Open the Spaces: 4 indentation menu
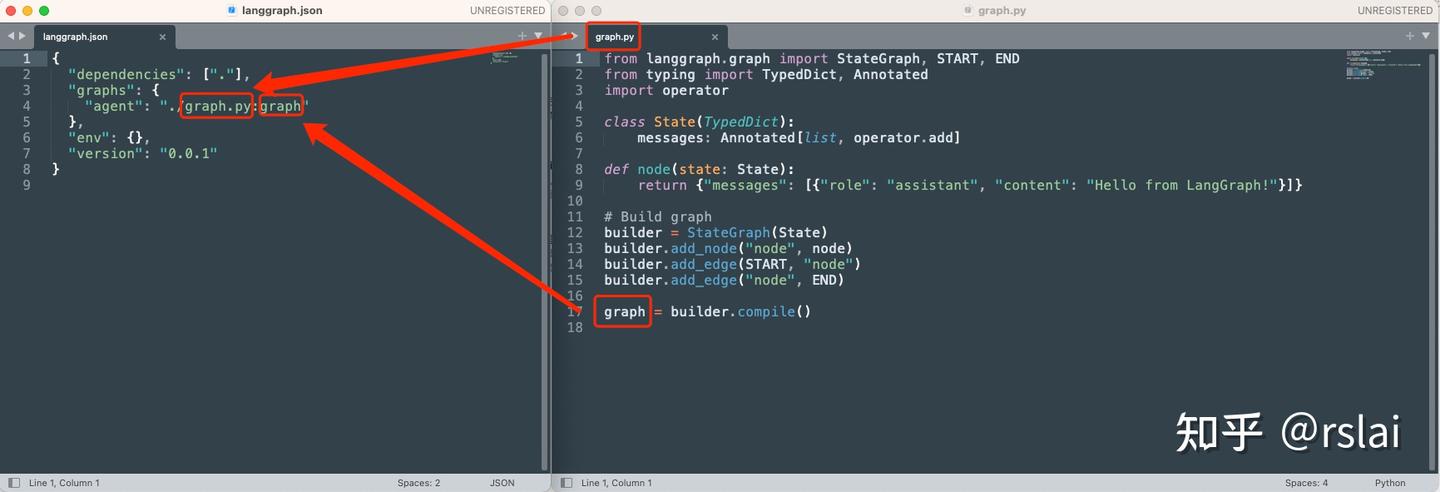Screen dimensions: 1440x492 click(x=1306, y=483)
